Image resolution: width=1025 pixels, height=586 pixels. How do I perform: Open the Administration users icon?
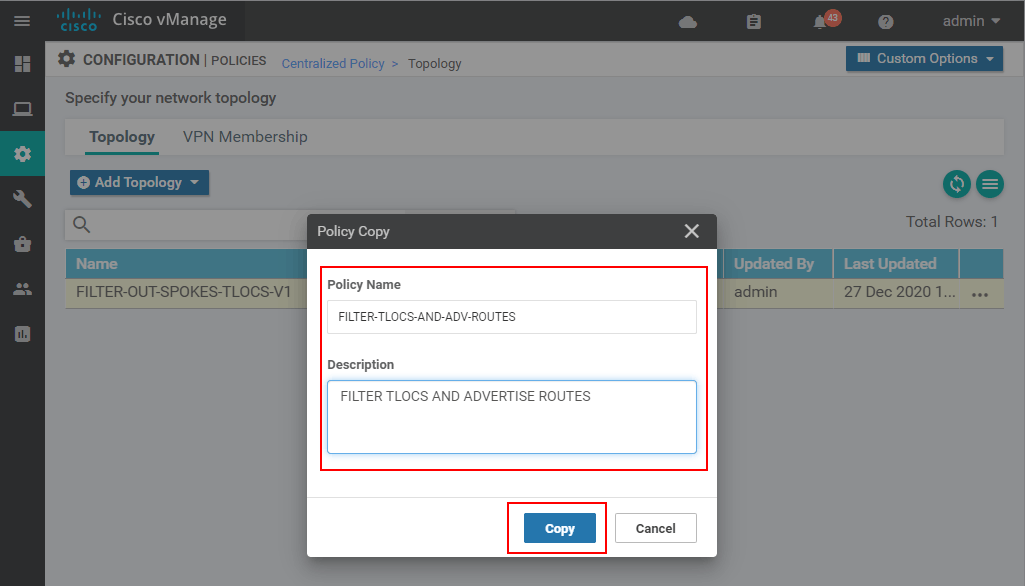22,289
